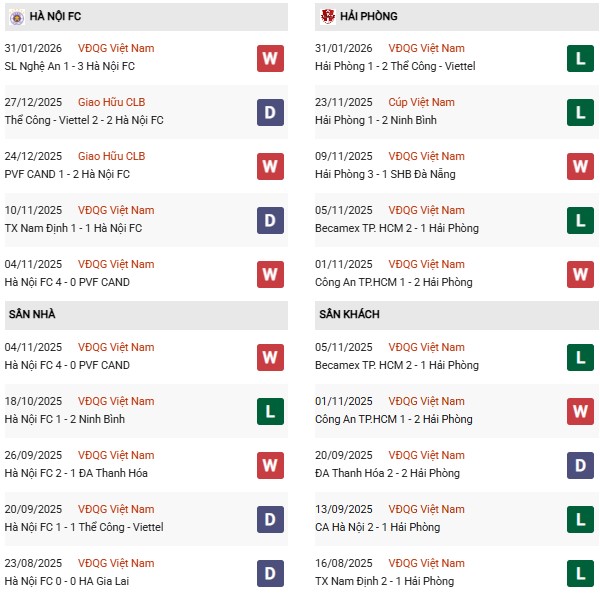Open the HÀ NỘI FC header tab
The width and height of the screenshot is (600, 593).
[56, 16]
